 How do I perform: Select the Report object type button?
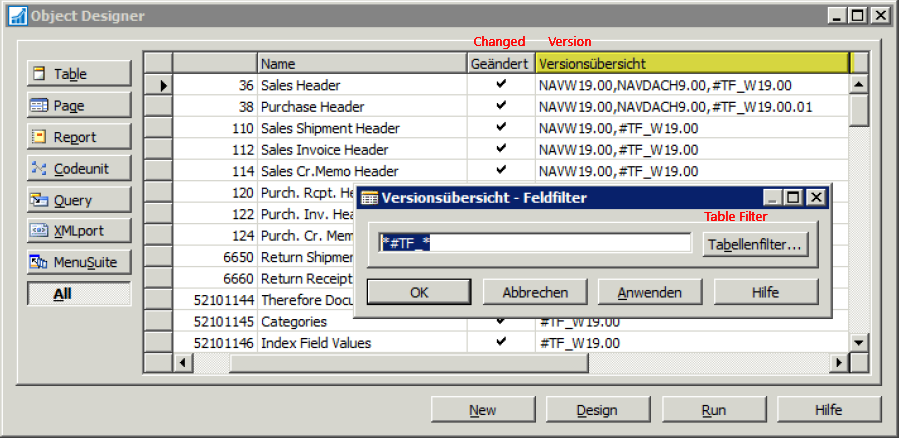point(79,137)
